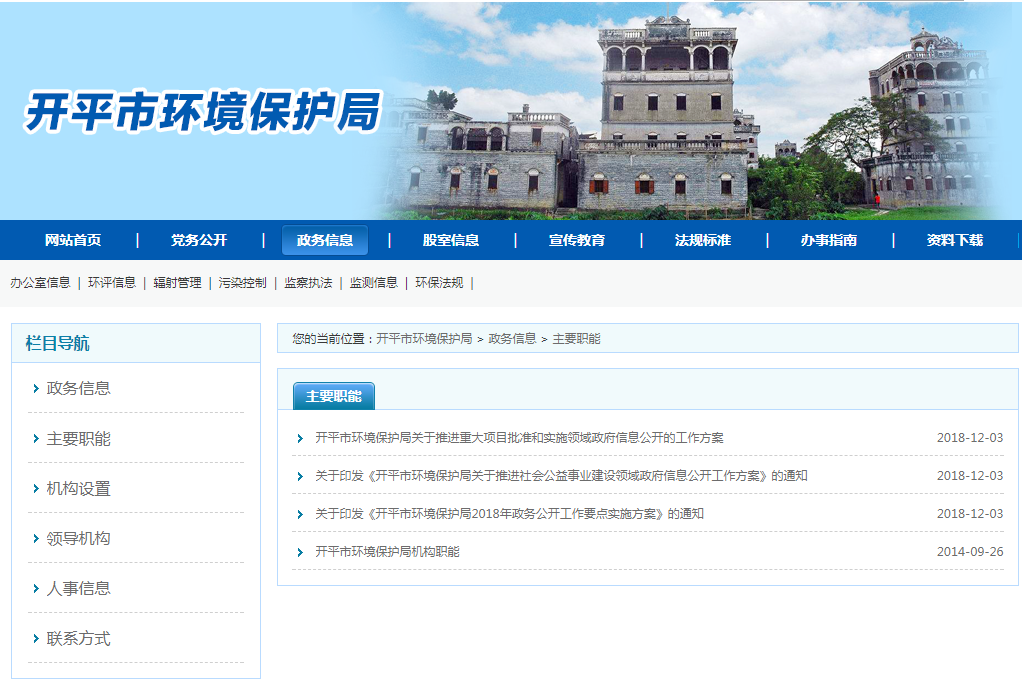Open the 网站首页 navigation item
1022x695 pixels.
tap(73, 240)
